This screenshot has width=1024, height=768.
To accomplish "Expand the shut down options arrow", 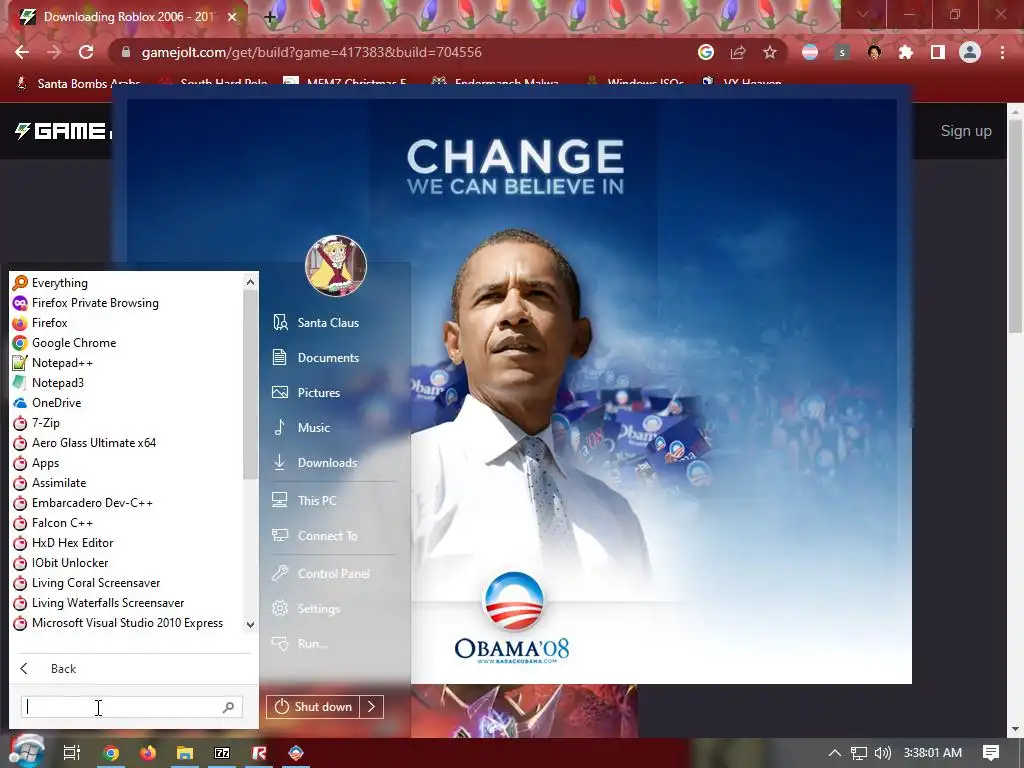I will (372, 707).
